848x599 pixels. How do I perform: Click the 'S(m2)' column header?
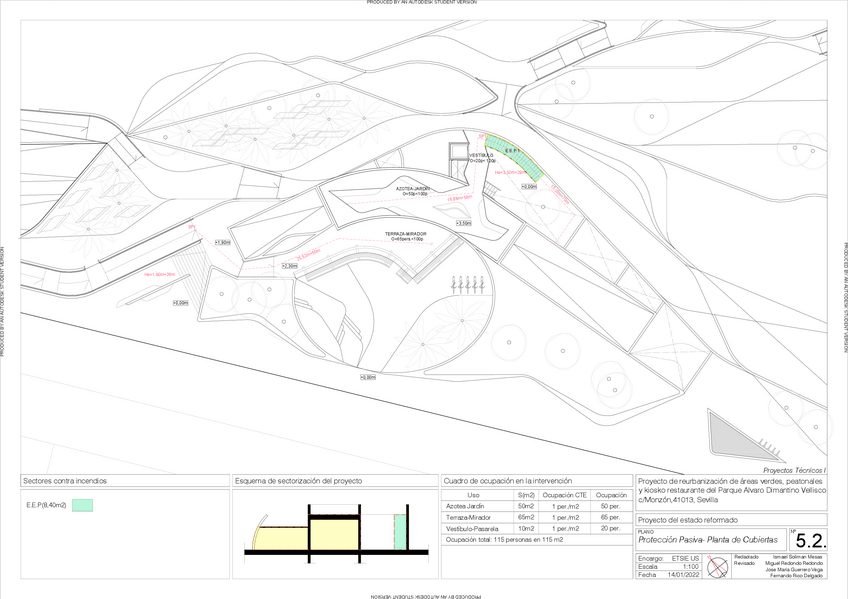pos(526,495)
